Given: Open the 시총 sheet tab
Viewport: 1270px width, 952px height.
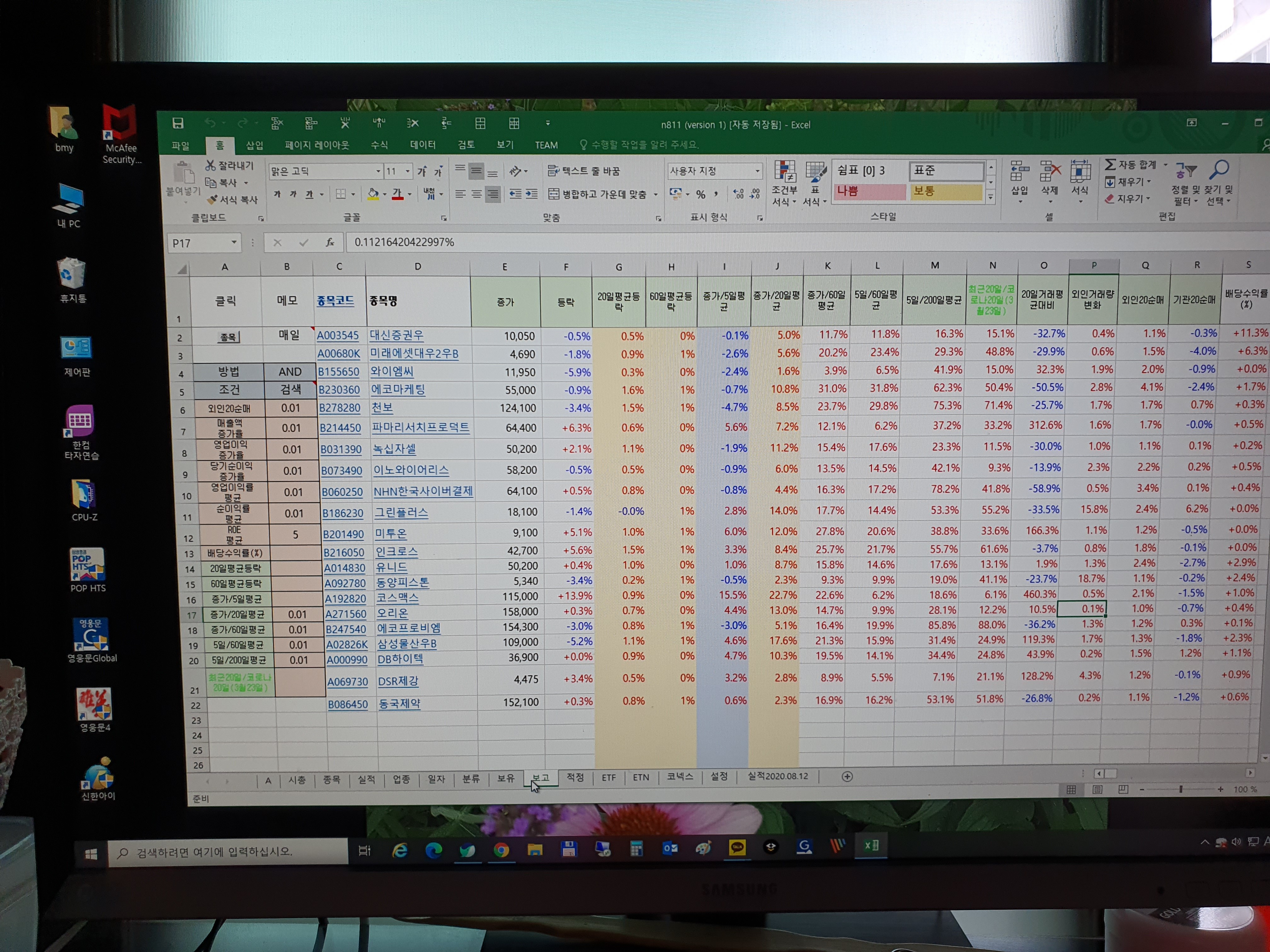Looking at the screenshot, I should (x=297, y=780).
